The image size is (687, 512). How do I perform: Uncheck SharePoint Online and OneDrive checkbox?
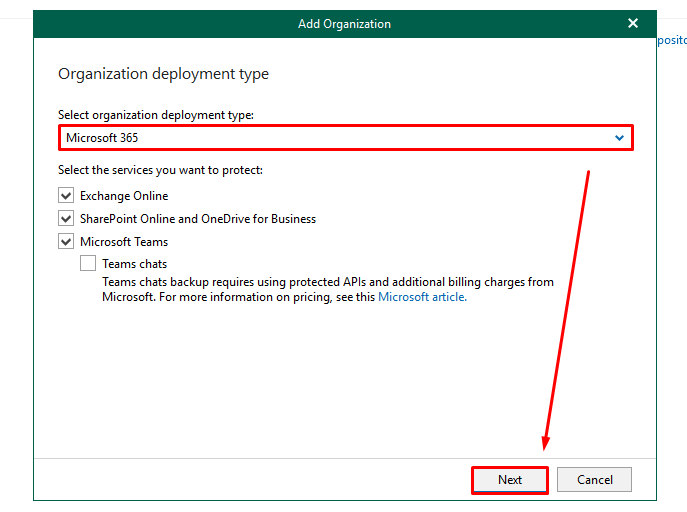click(66, 218)
